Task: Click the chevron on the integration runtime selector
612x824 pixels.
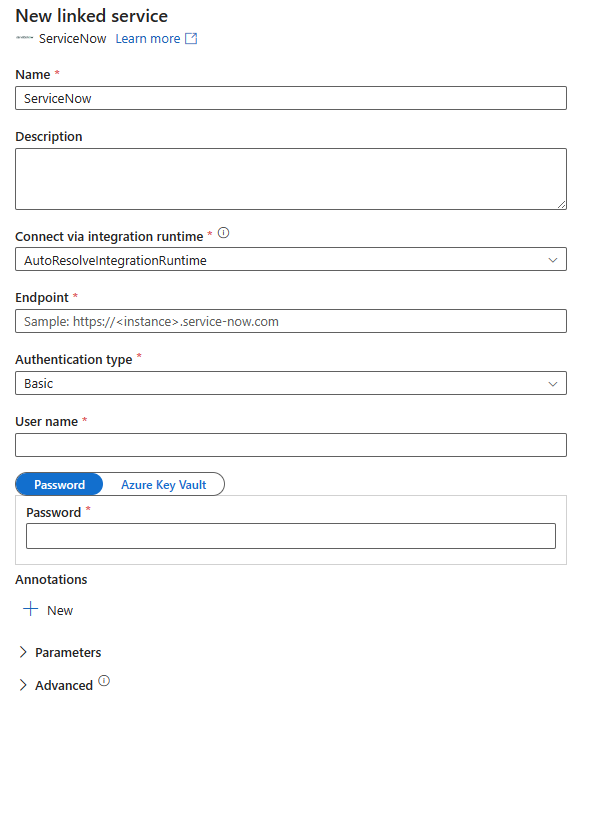Action: tap(553, 259)
